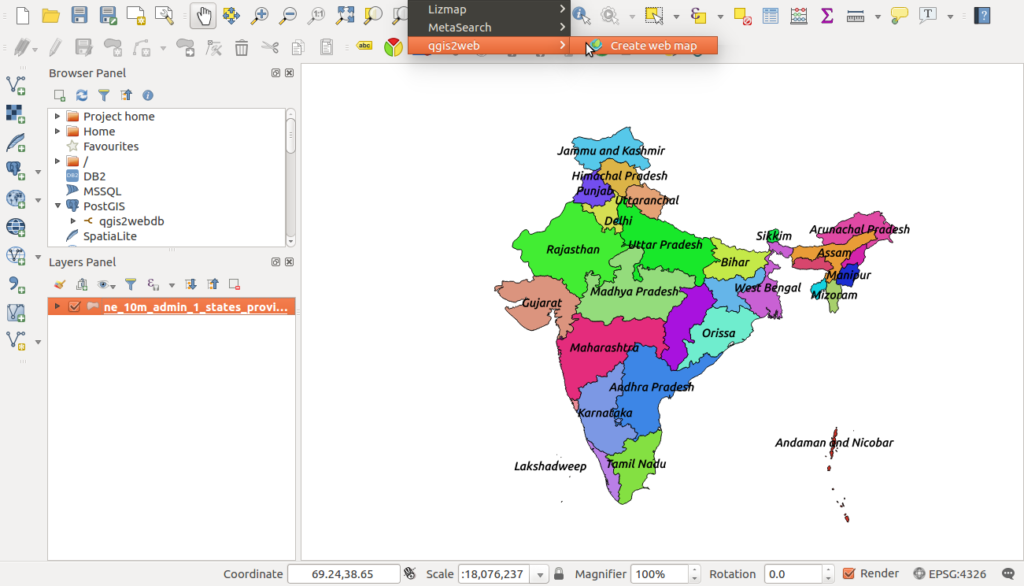Click the Manage Layer Visibility eye icon

click(105, 284)
